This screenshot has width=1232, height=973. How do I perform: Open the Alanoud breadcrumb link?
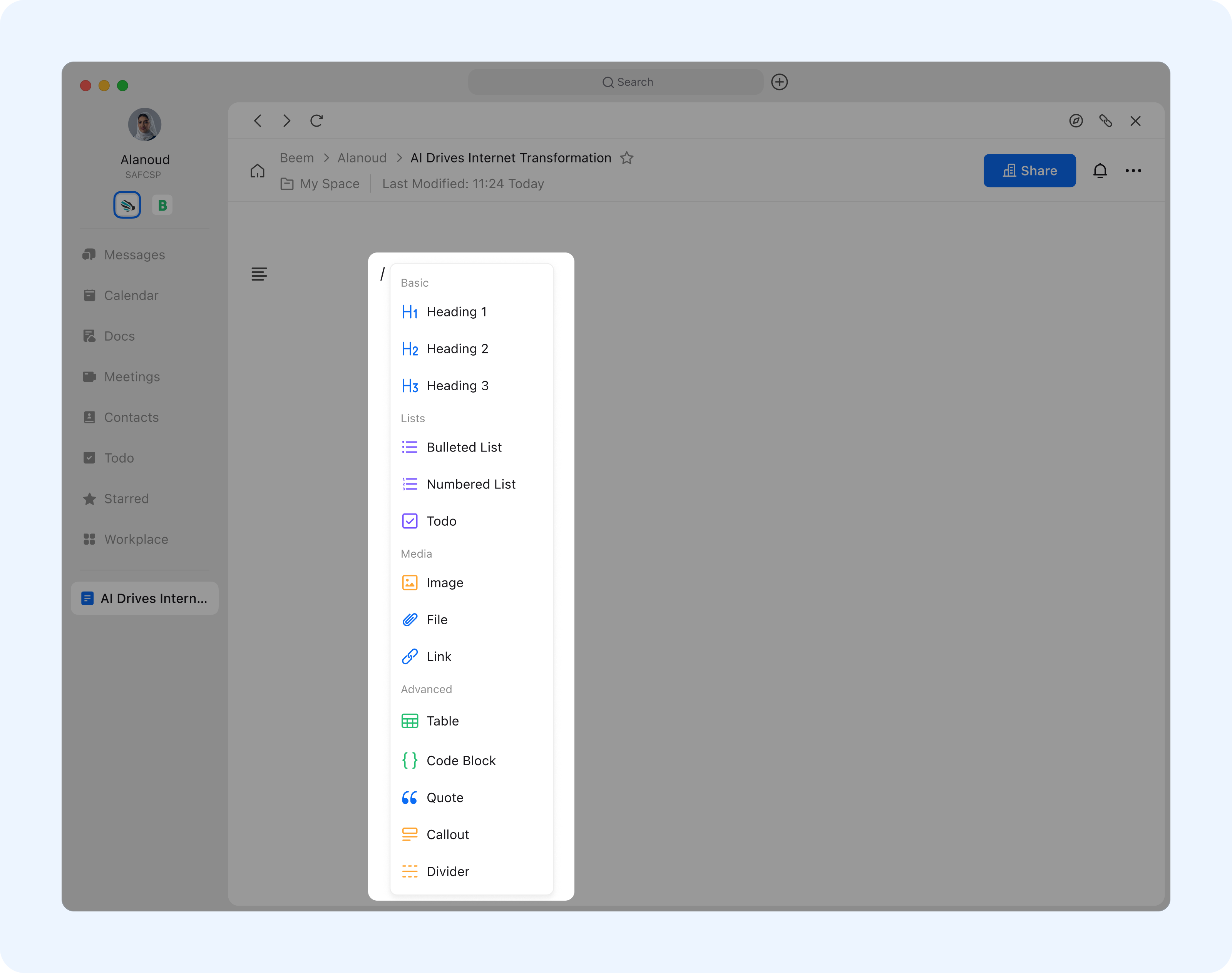click(362, 158)
